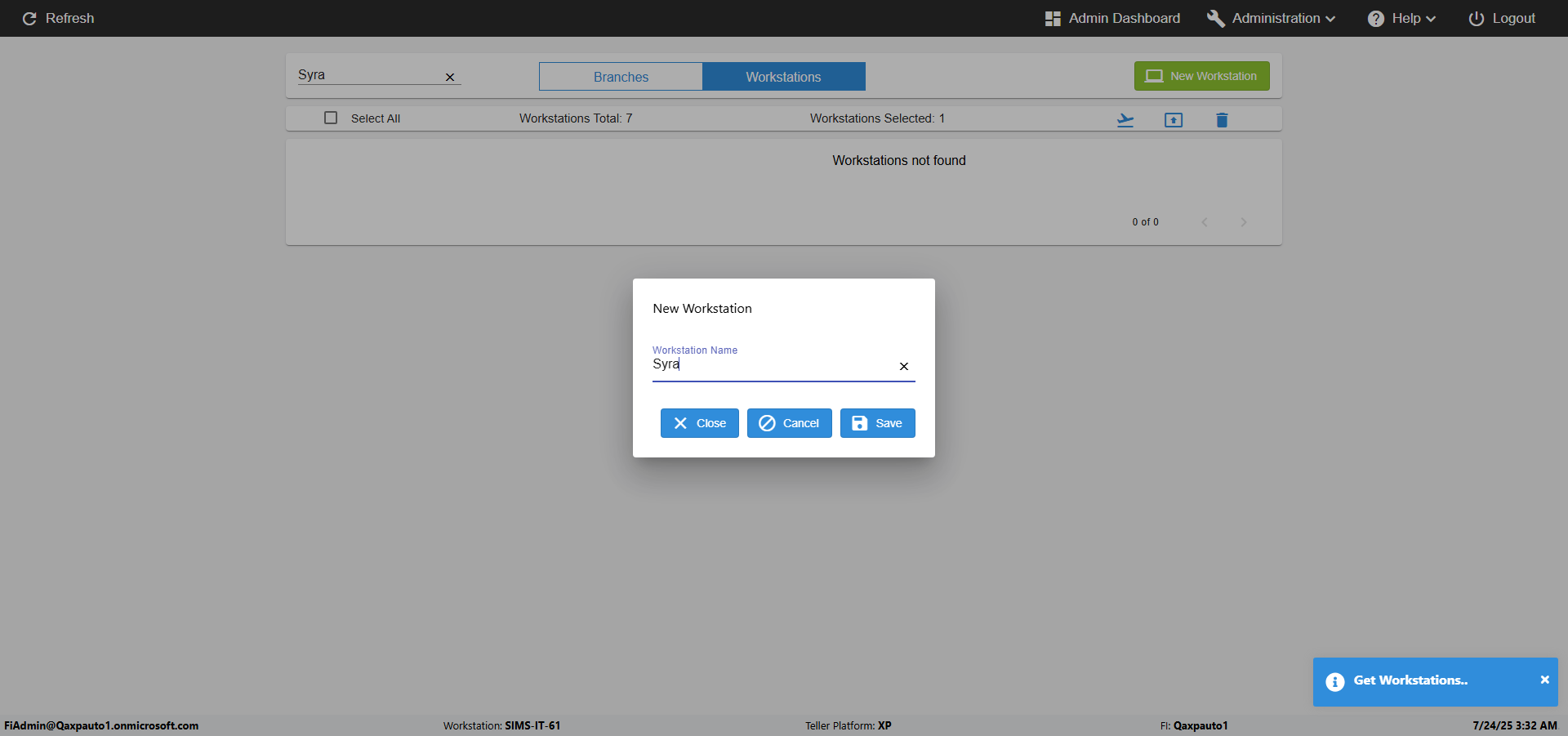Check the Select All checkbox
This screenshot has height=736, width=1568.
click(331, 118)
